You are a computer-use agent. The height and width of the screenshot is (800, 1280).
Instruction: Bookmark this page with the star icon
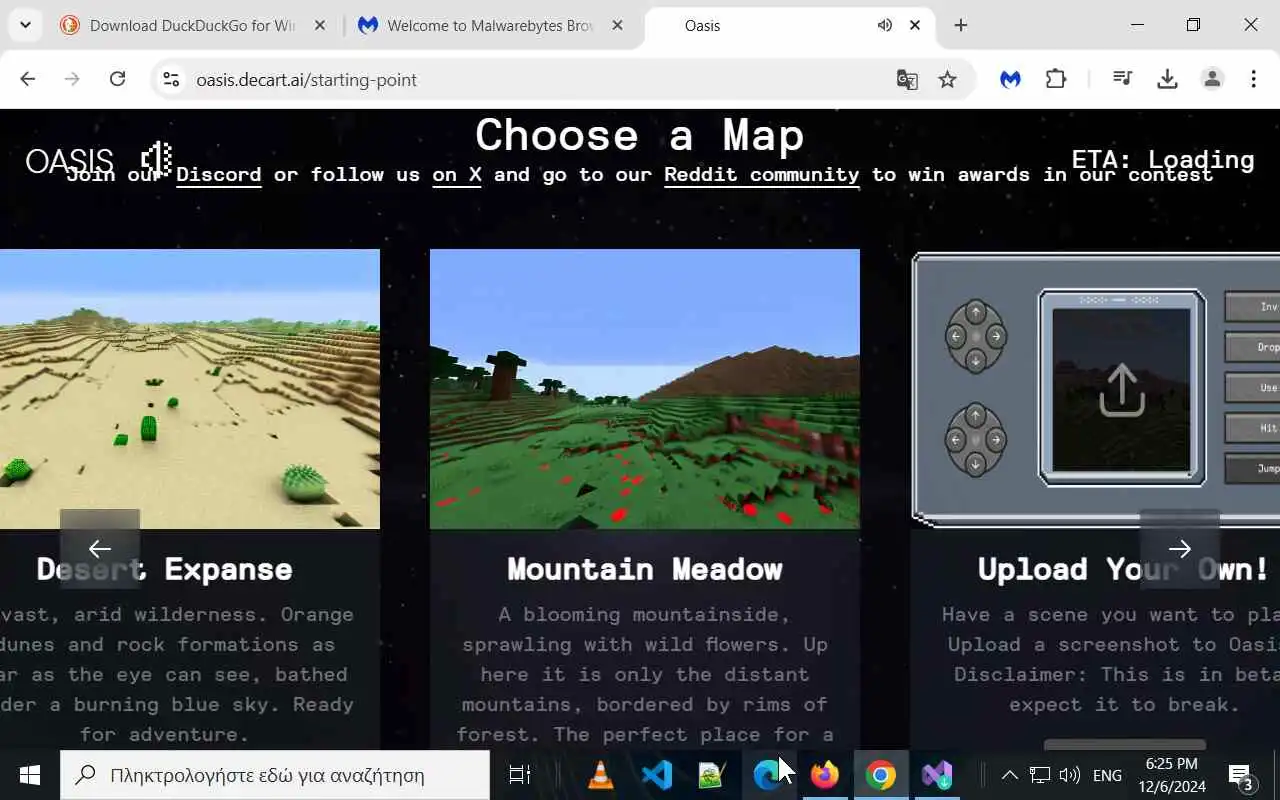pos(947,79)
